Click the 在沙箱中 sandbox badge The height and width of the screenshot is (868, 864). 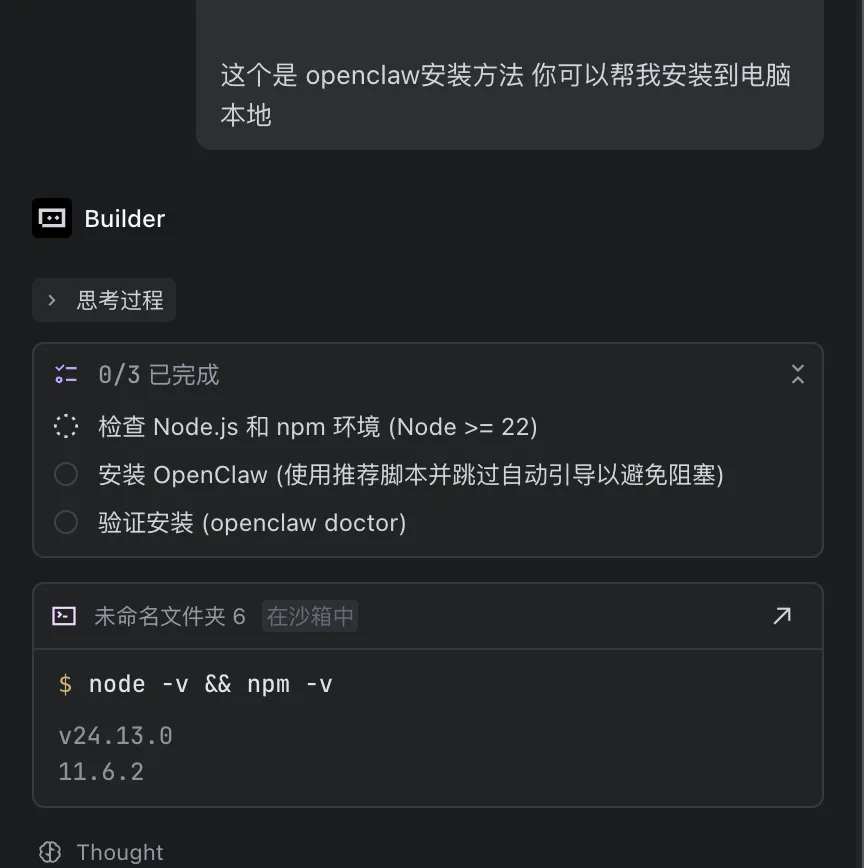tap(310, 616)
